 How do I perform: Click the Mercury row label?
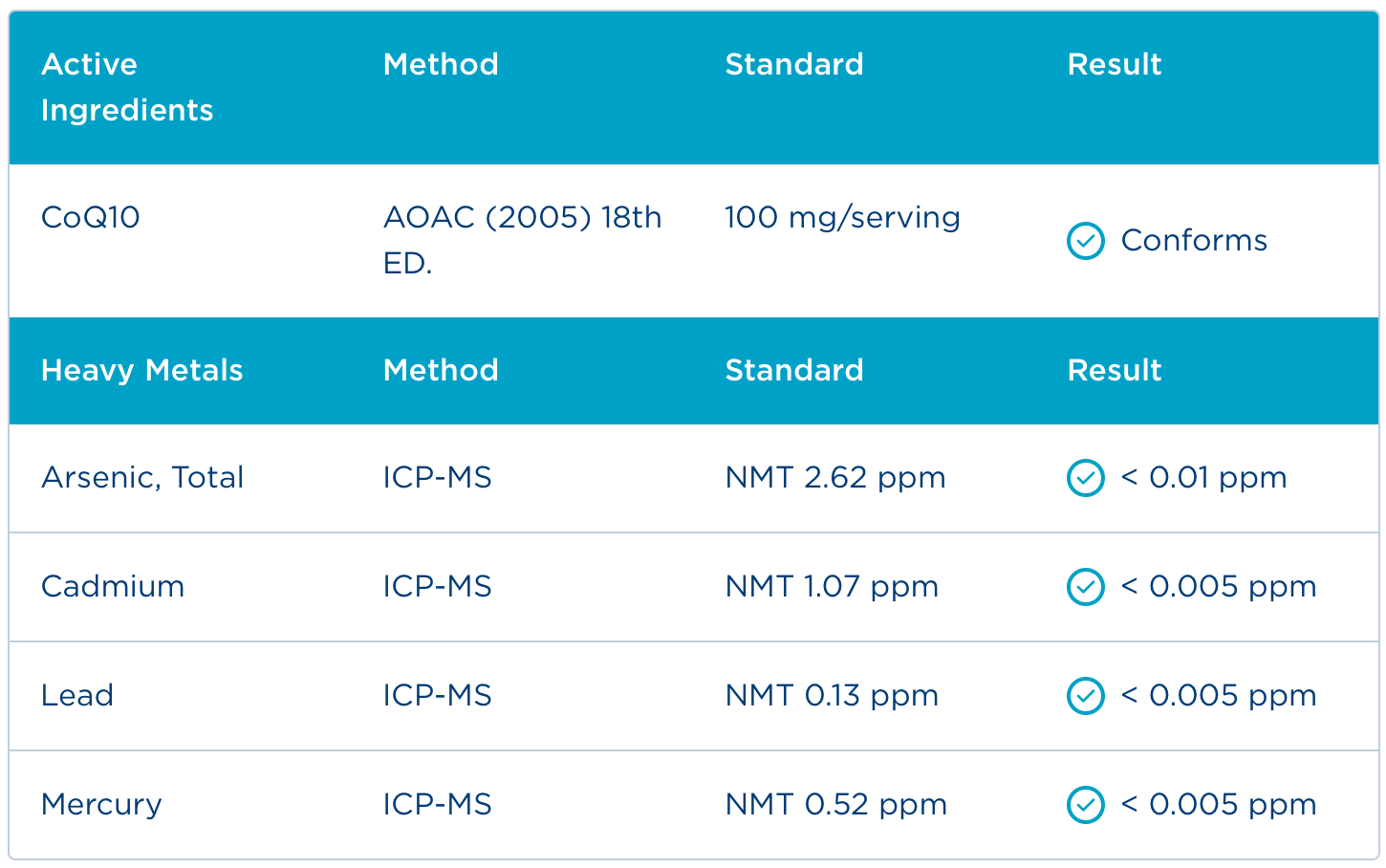pos(101,804)
